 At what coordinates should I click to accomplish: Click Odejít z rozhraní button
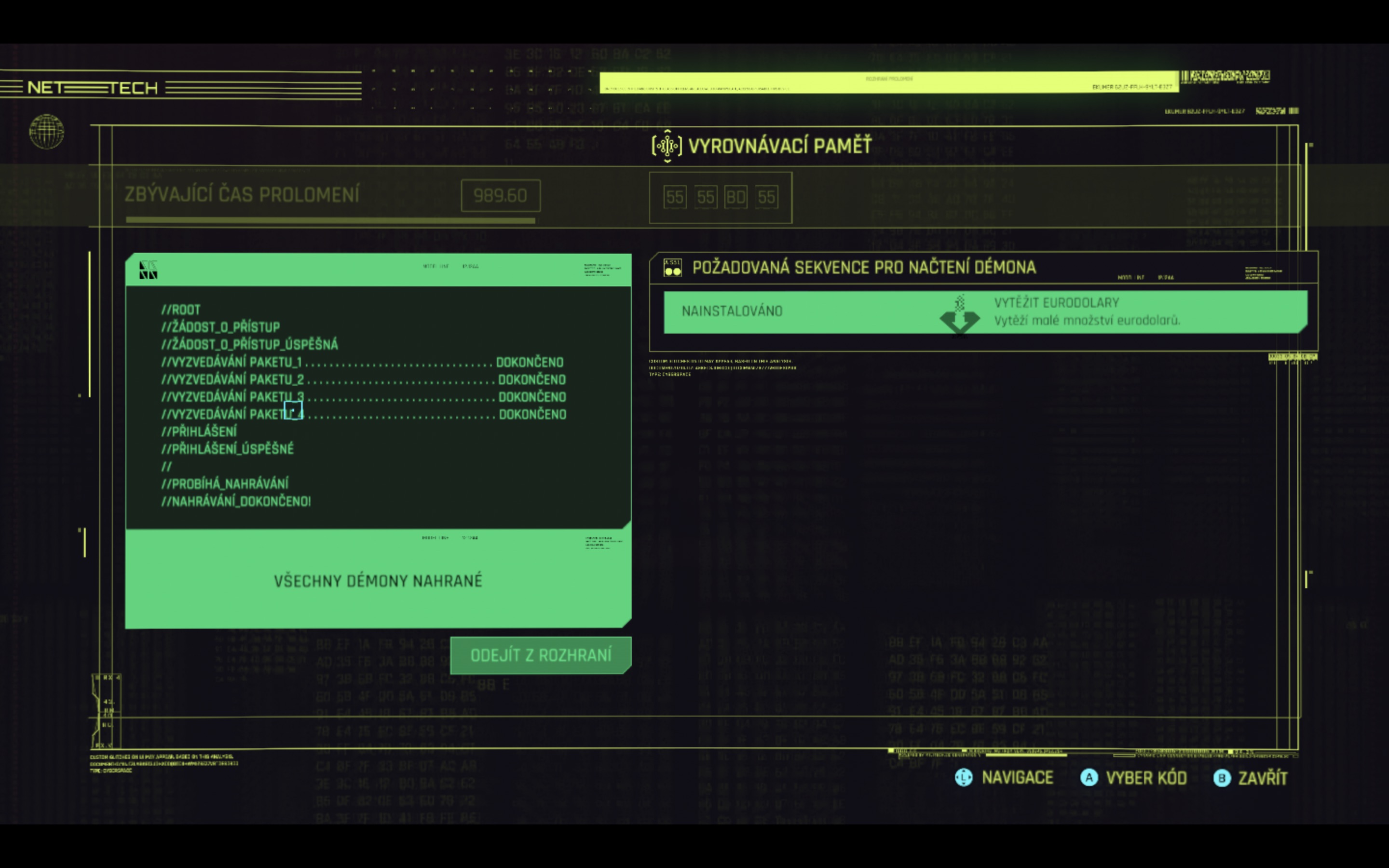tap(541, 655)
